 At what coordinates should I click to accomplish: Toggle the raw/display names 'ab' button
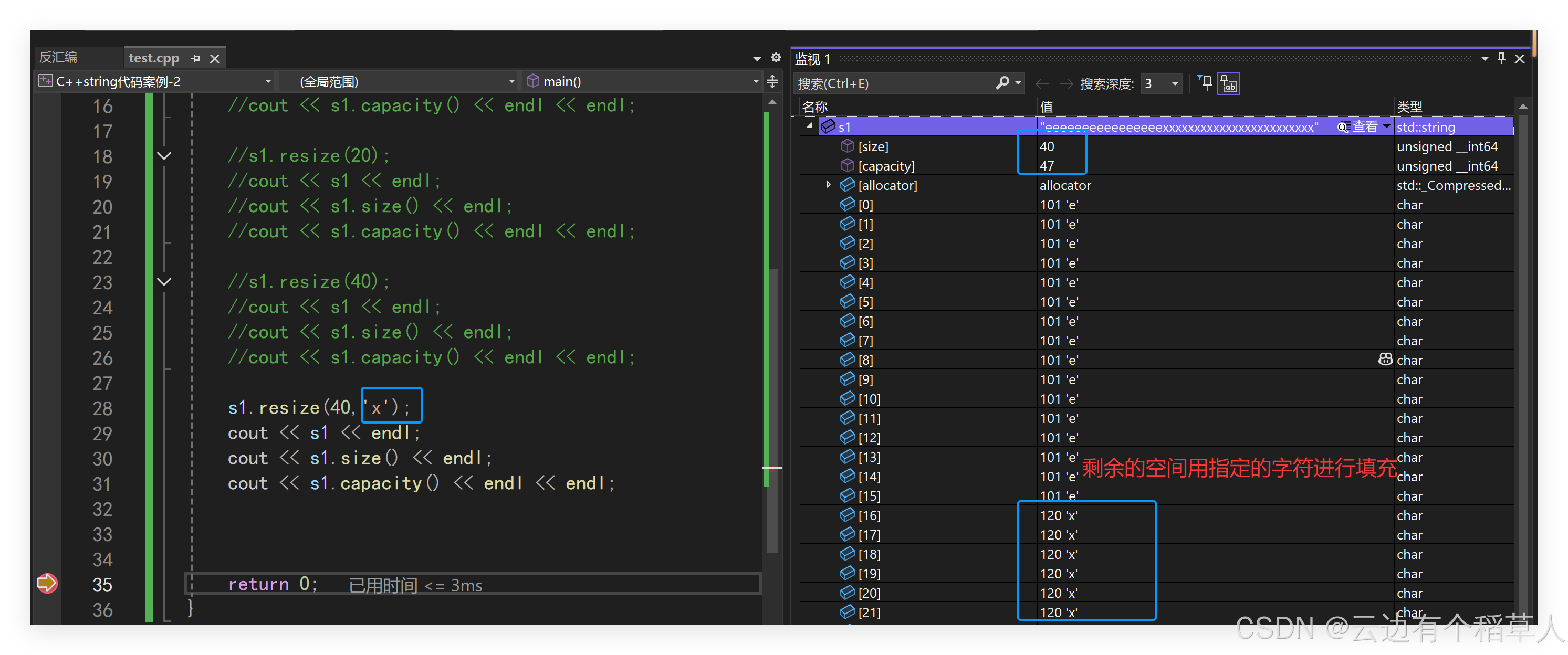(1228, 83)
